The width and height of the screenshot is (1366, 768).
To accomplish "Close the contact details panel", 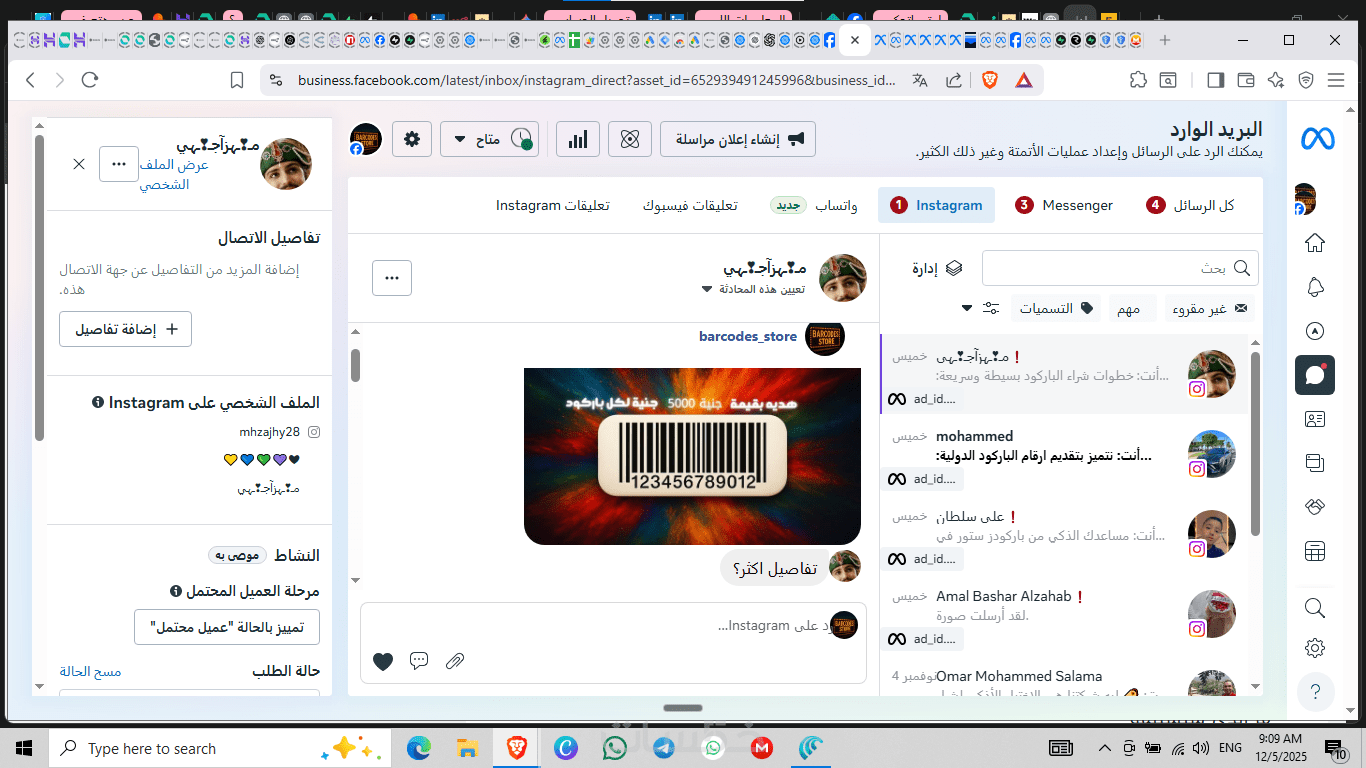I will click(x=79, y=164).
